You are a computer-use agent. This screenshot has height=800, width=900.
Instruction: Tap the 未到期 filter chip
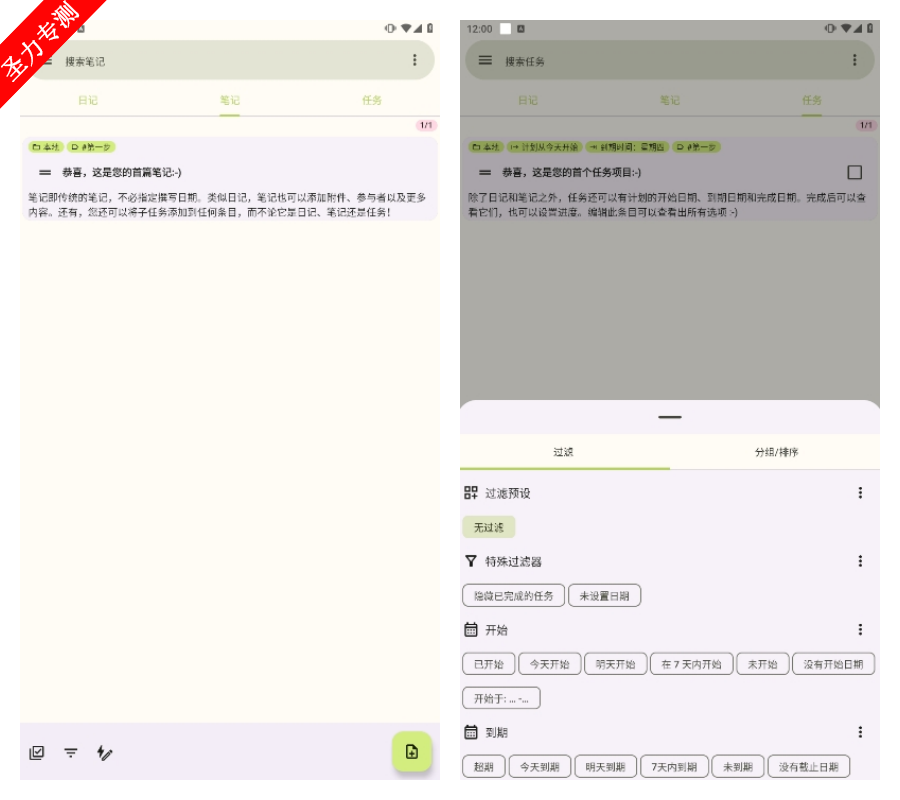coord(738,766)
